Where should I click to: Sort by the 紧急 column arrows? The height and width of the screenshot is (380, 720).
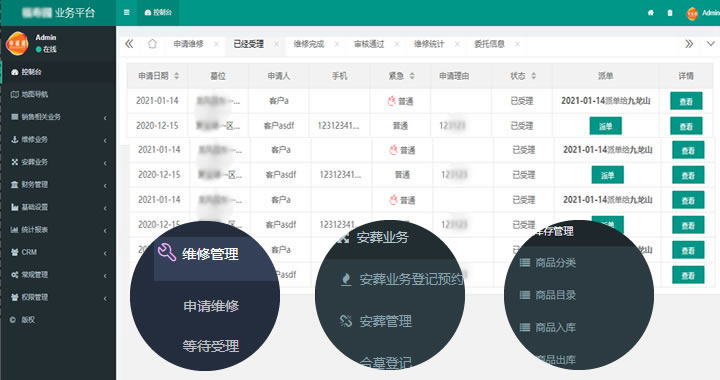tap(412, 76)
